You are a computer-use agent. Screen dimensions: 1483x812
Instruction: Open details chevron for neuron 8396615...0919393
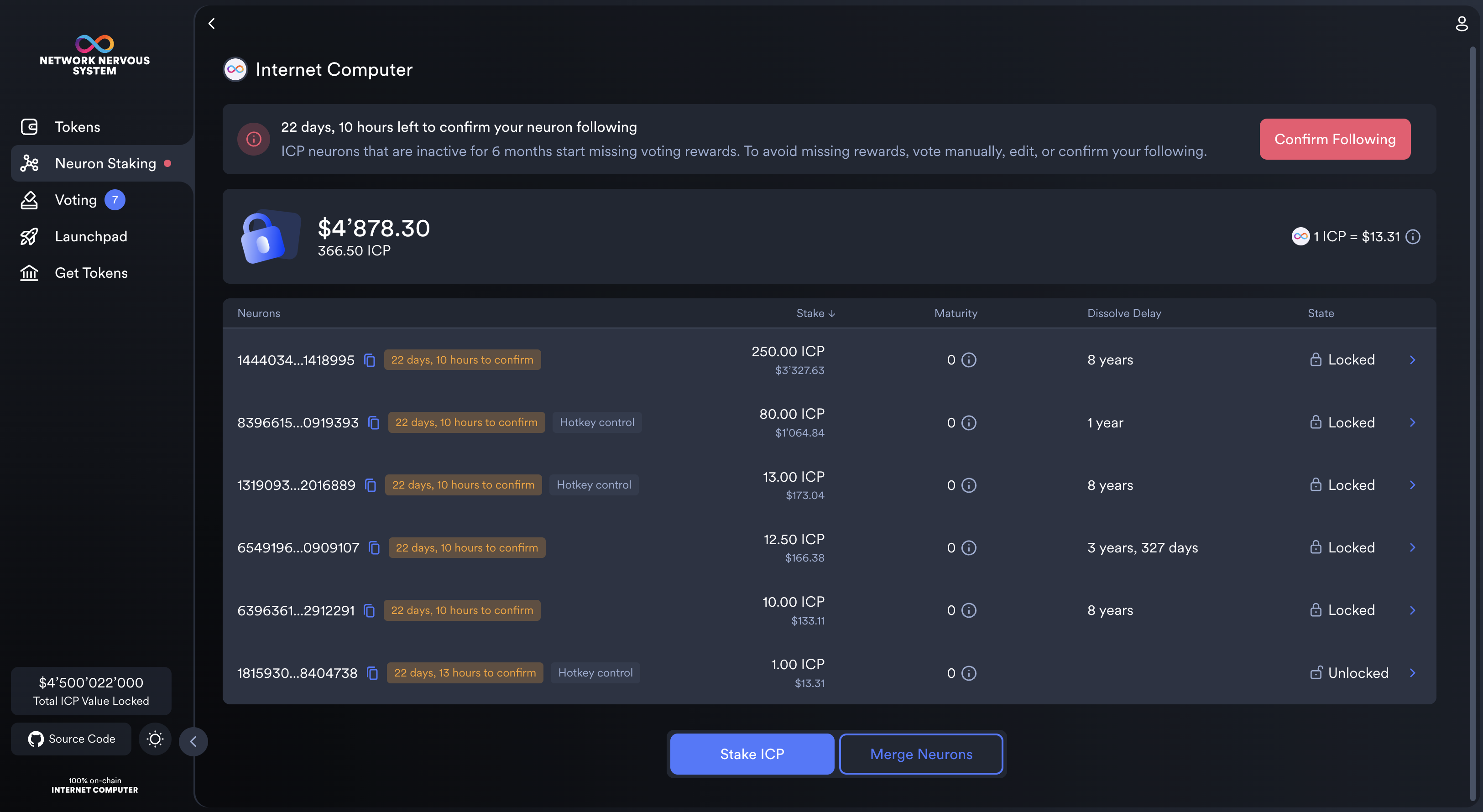coord(1412,422)
